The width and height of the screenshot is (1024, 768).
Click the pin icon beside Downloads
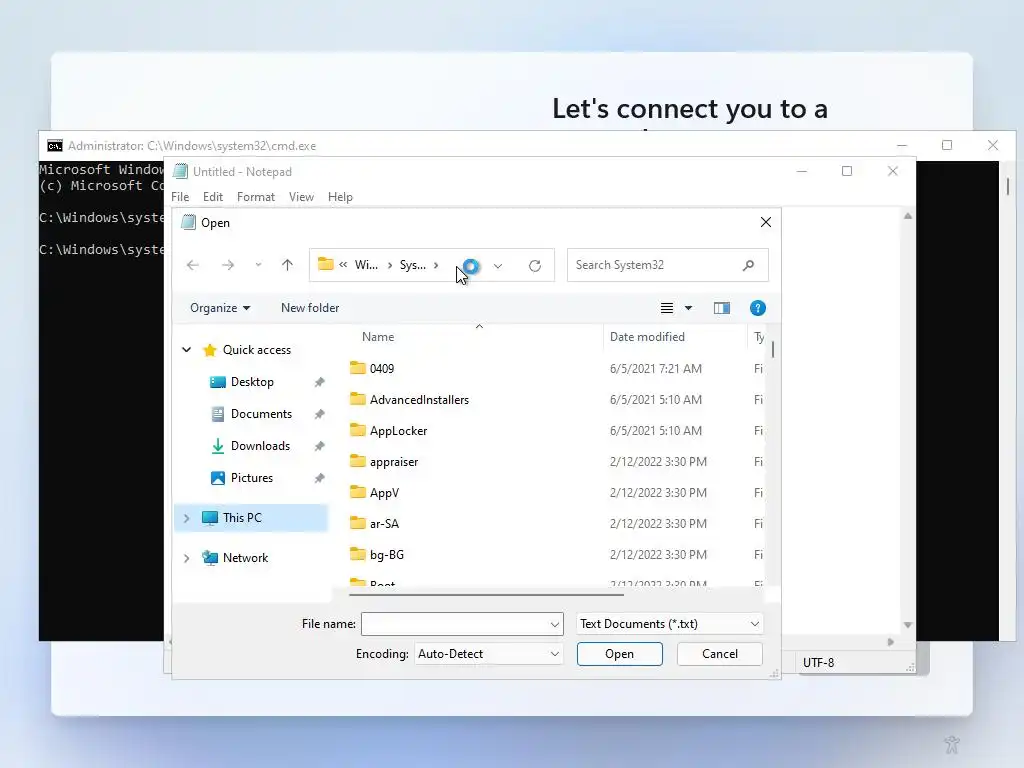(319, 447)
